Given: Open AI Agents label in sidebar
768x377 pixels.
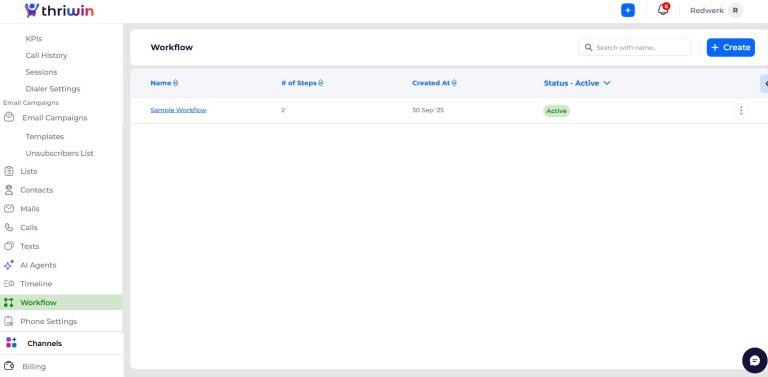Looking at the screenshot, I should pos(38,265).
